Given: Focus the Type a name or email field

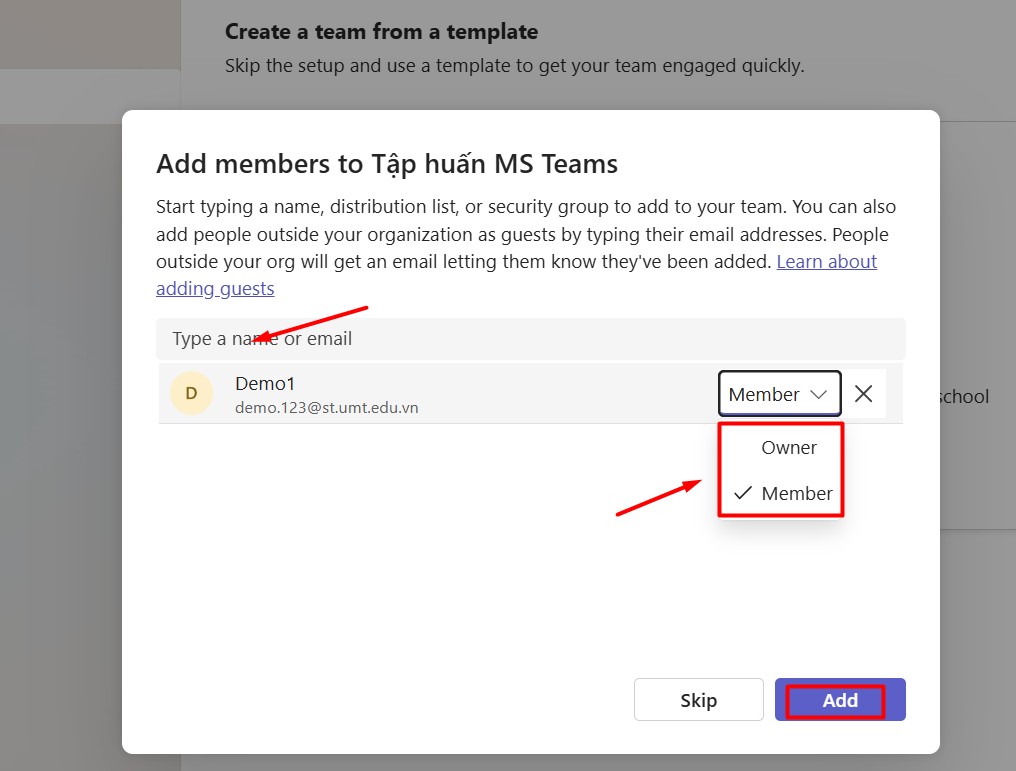Looking at the screenshot, I should 530,339.
